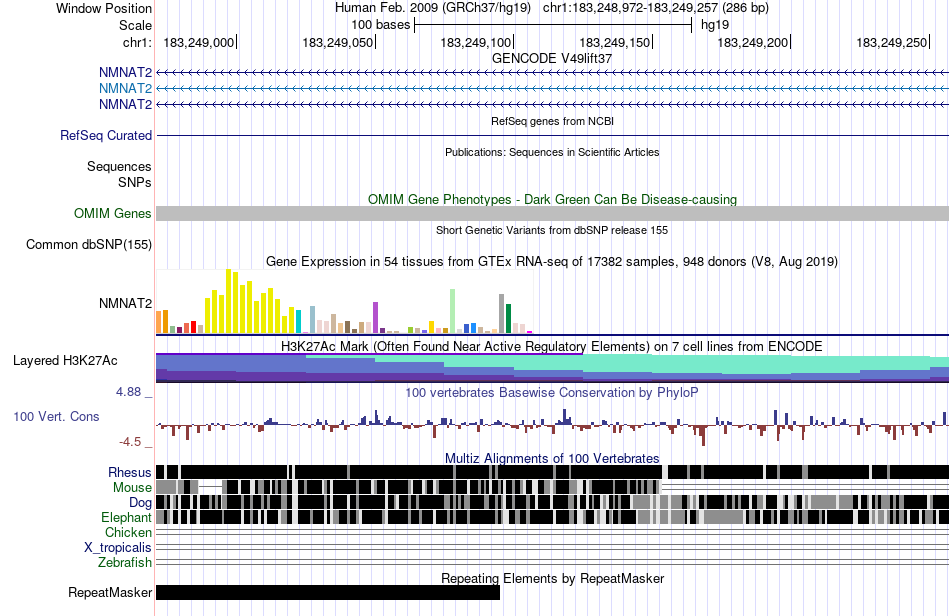Click the GENCODE V49lift37 track title
Viewport: 950px width, 616px height.
coord(552,59)
